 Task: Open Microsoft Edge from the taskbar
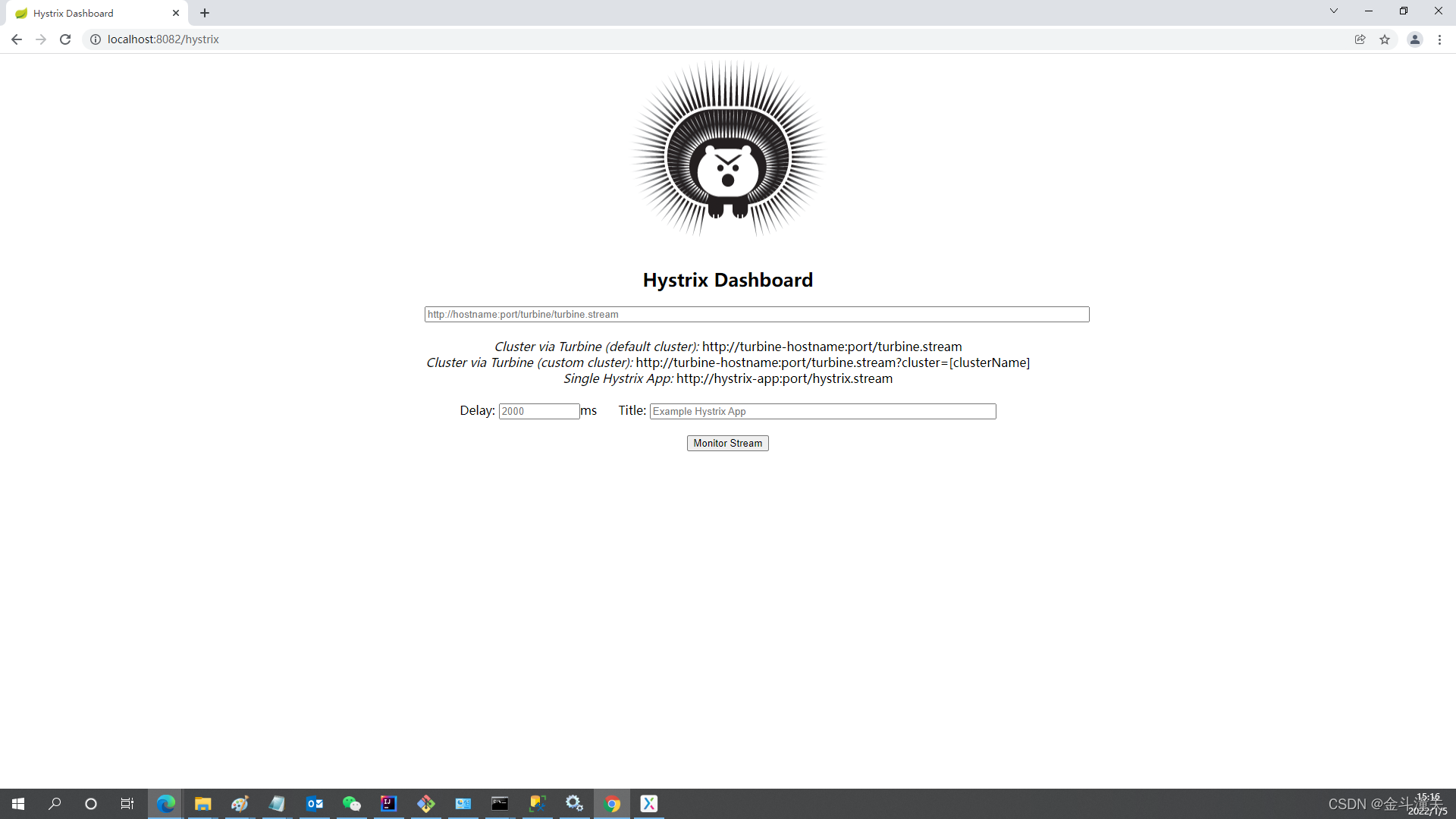[165, 803]
